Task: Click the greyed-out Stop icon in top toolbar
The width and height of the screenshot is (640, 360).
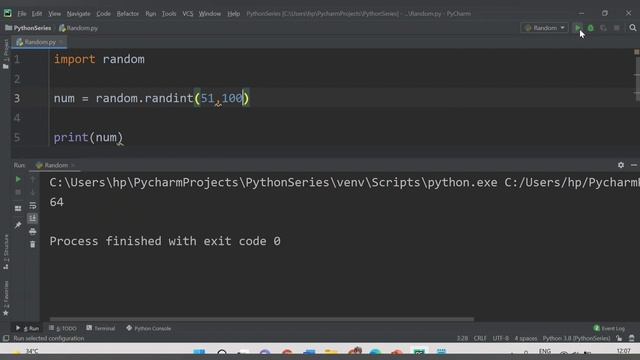Action: click(616, 28)
